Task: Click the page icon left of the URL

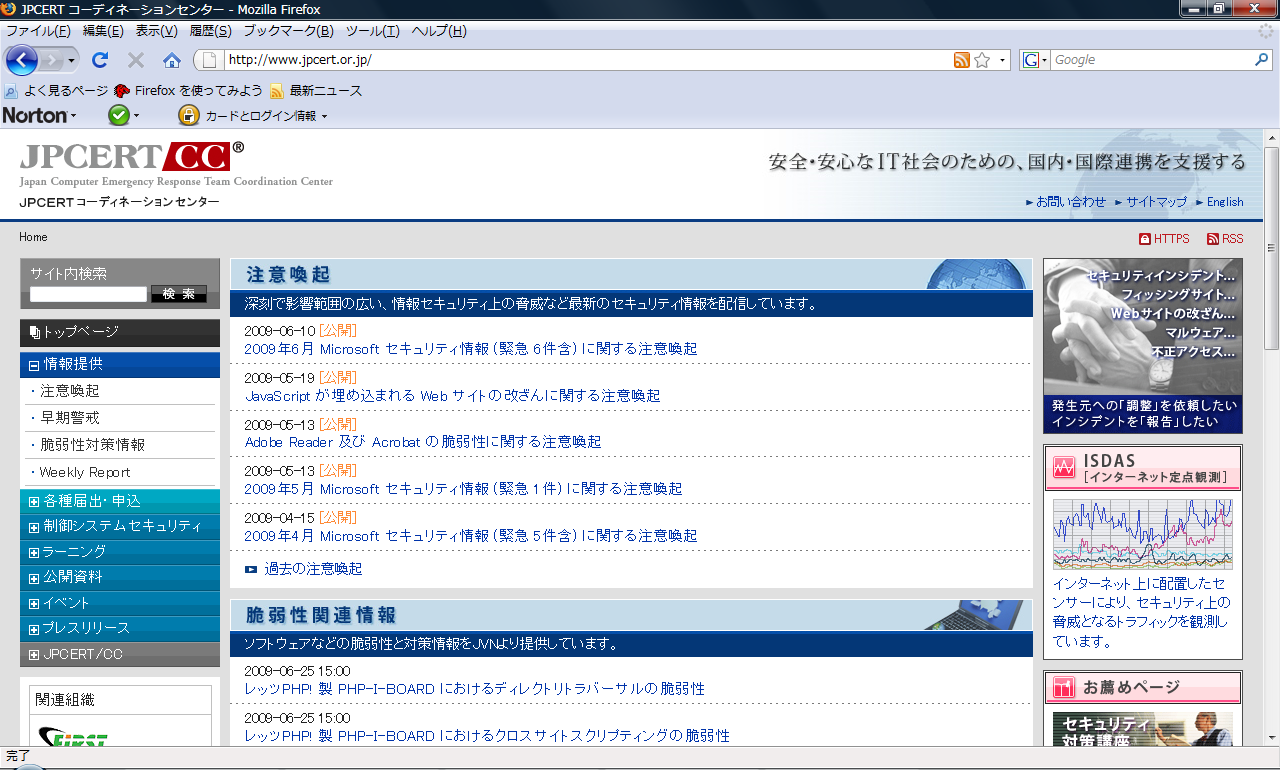Action: [210, 60]
